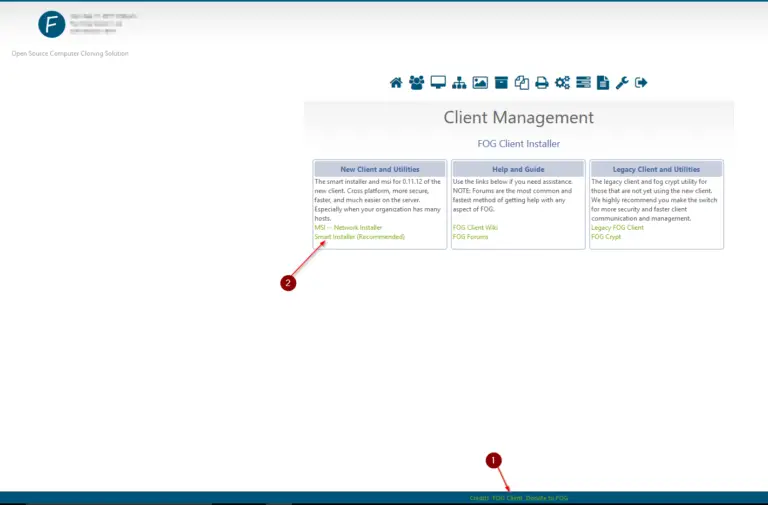Open the FOG Client Wiki link

coord(475,228)
